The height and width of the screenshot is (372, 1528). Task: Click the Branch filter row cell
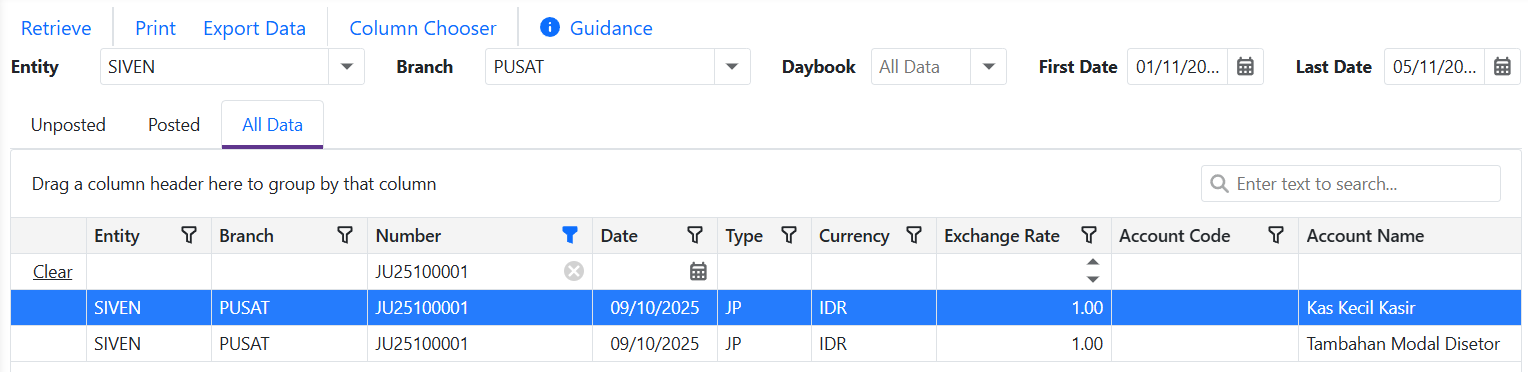pos(289,271)
